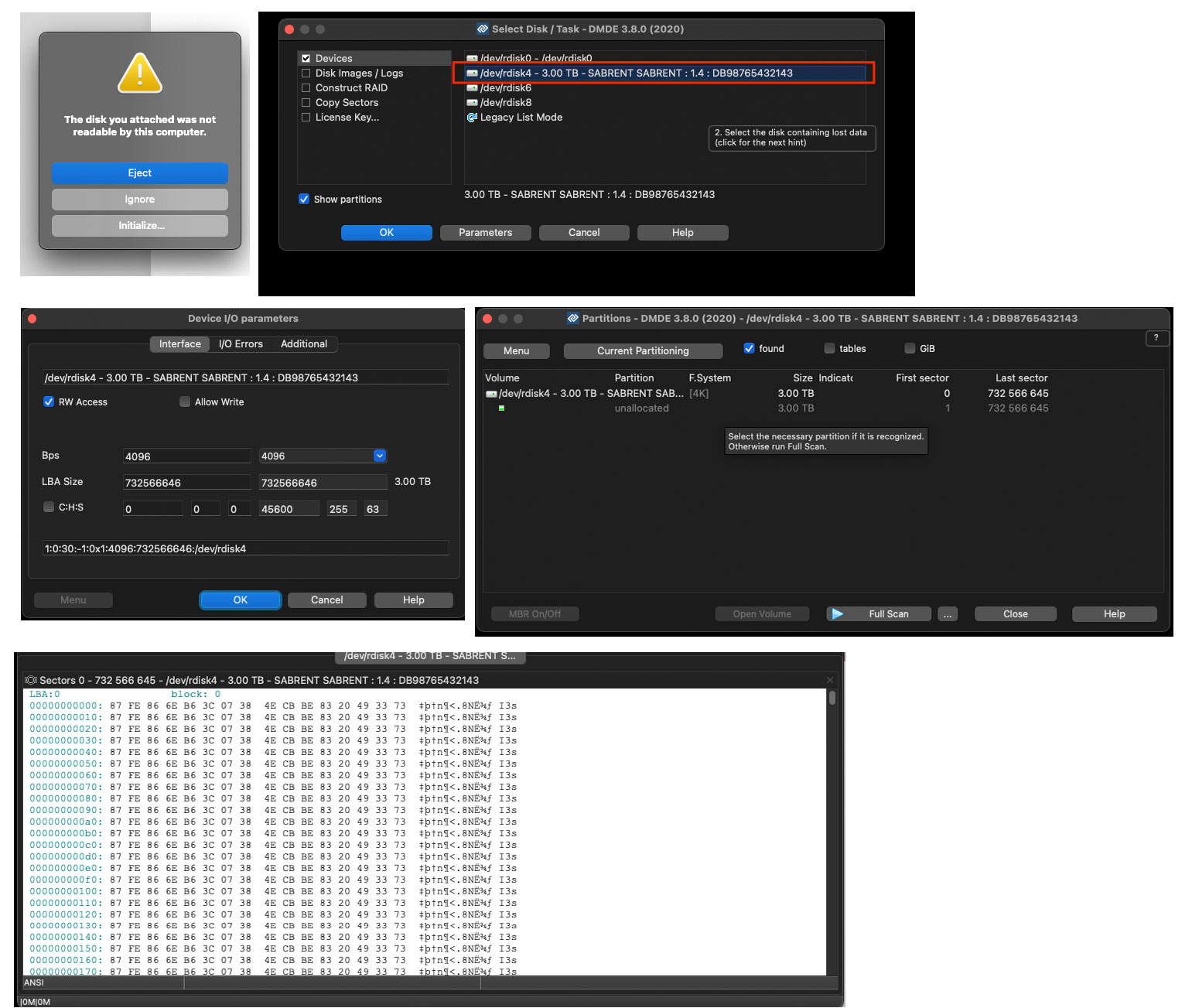Check the Construct RAID option
The height and width of the screenshot is (1008, 1192).
coord(306,88)
